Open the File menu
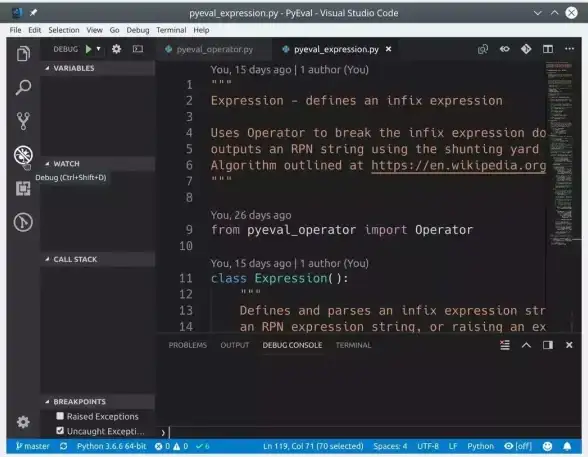This screenshot has height=457, width=588. coord(15,30)
